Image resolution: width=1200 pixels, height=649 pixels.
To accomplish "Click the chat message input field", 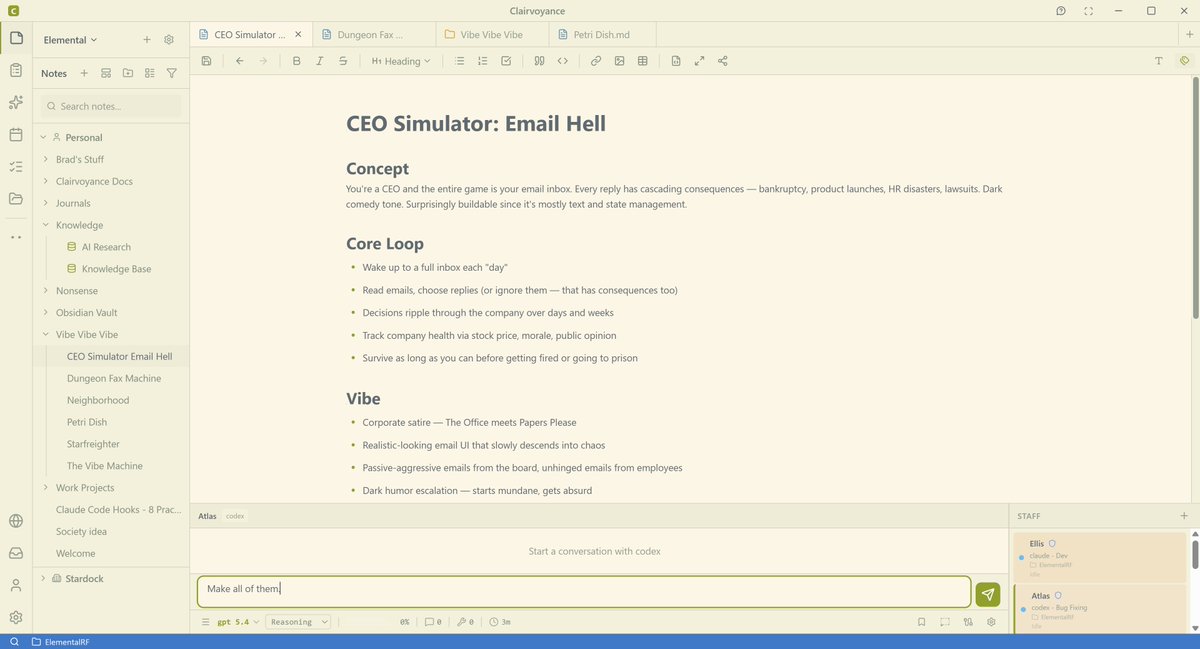I will (x=584, y=591).
